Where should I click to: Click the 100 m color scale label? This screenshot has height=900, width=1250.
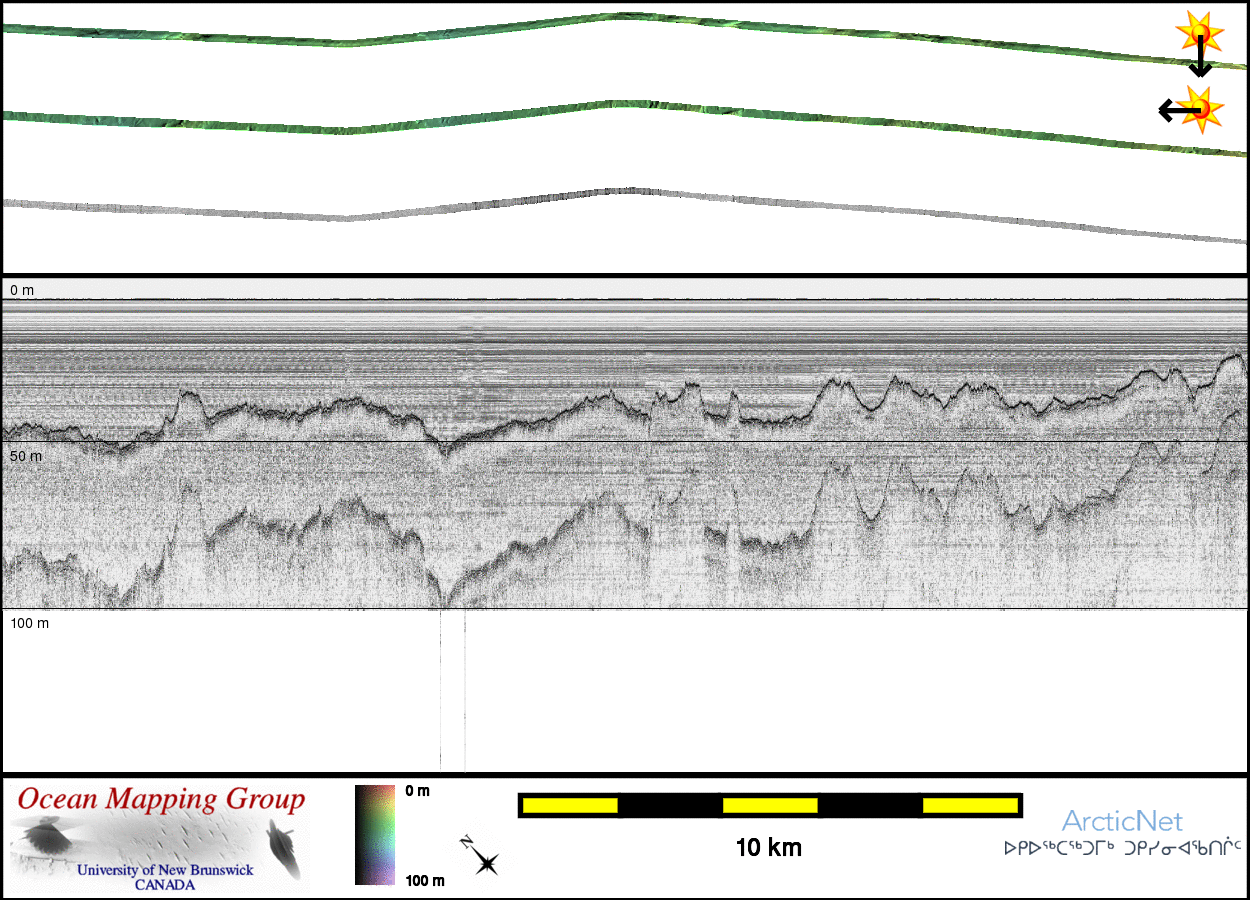tap(425, 881)
